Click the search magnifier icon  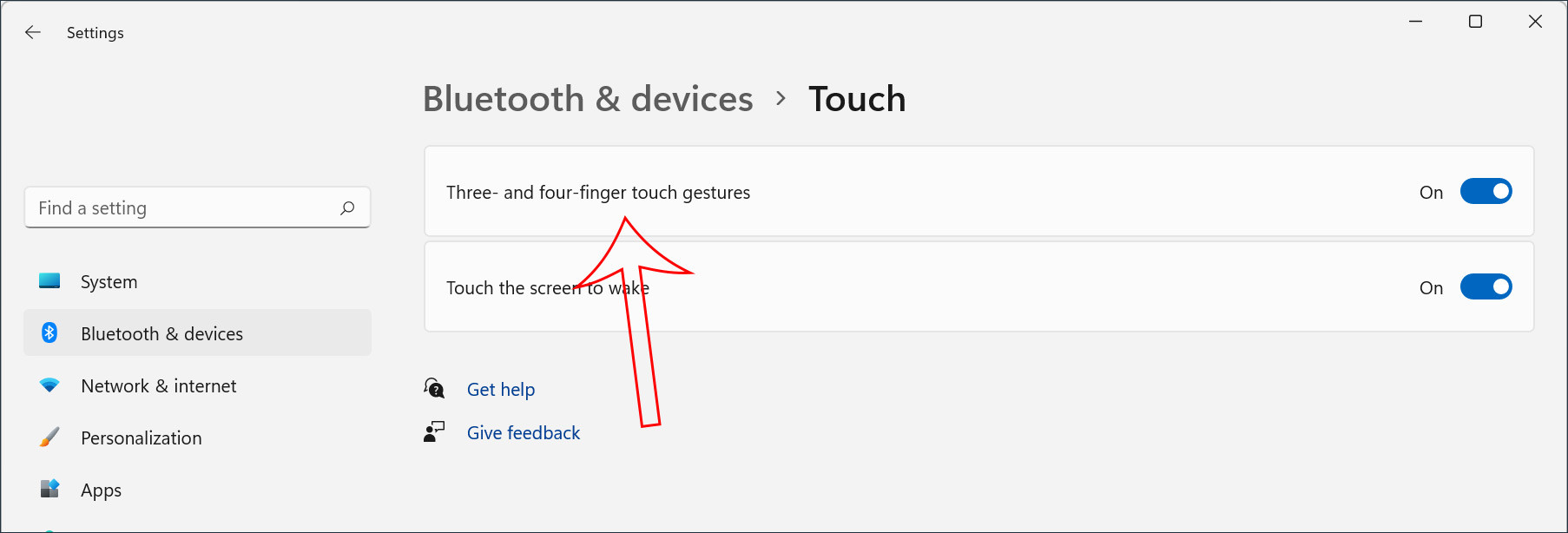pyautogui.click(x=346, y=207)
